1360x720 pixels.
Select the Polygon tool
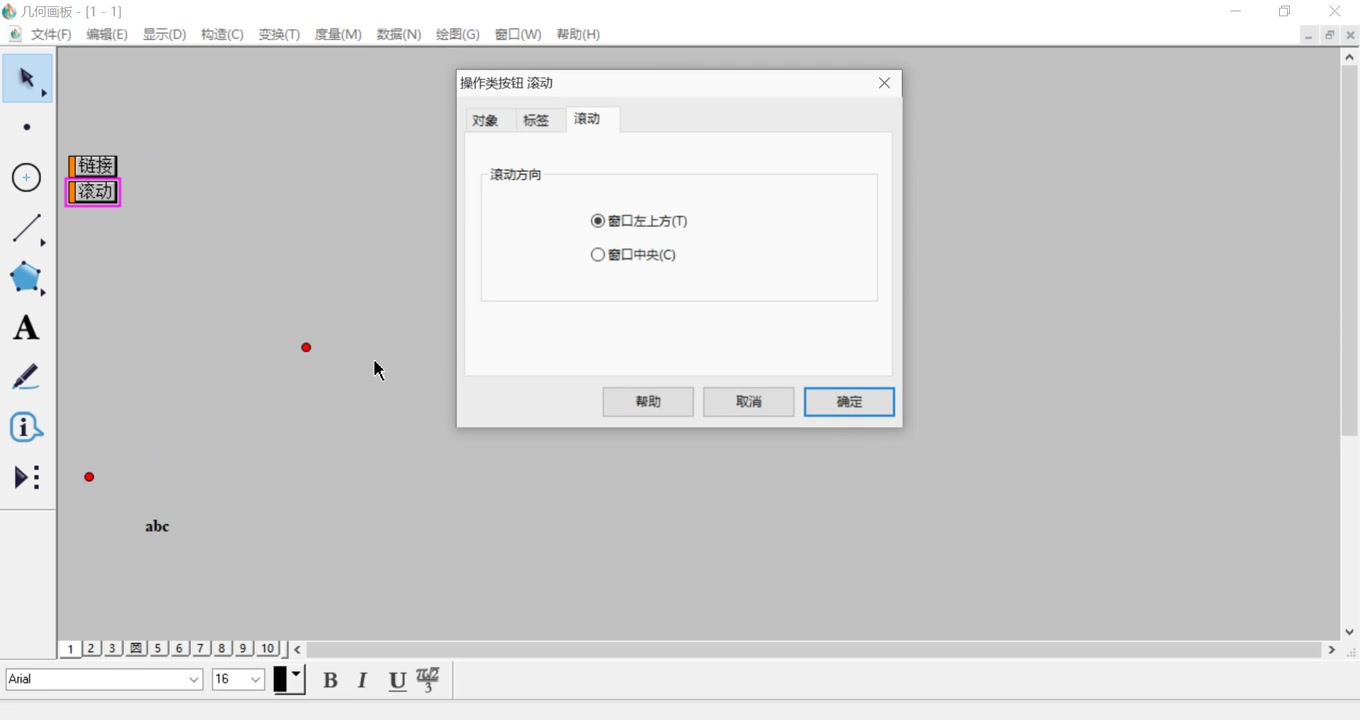coord(25,278)
